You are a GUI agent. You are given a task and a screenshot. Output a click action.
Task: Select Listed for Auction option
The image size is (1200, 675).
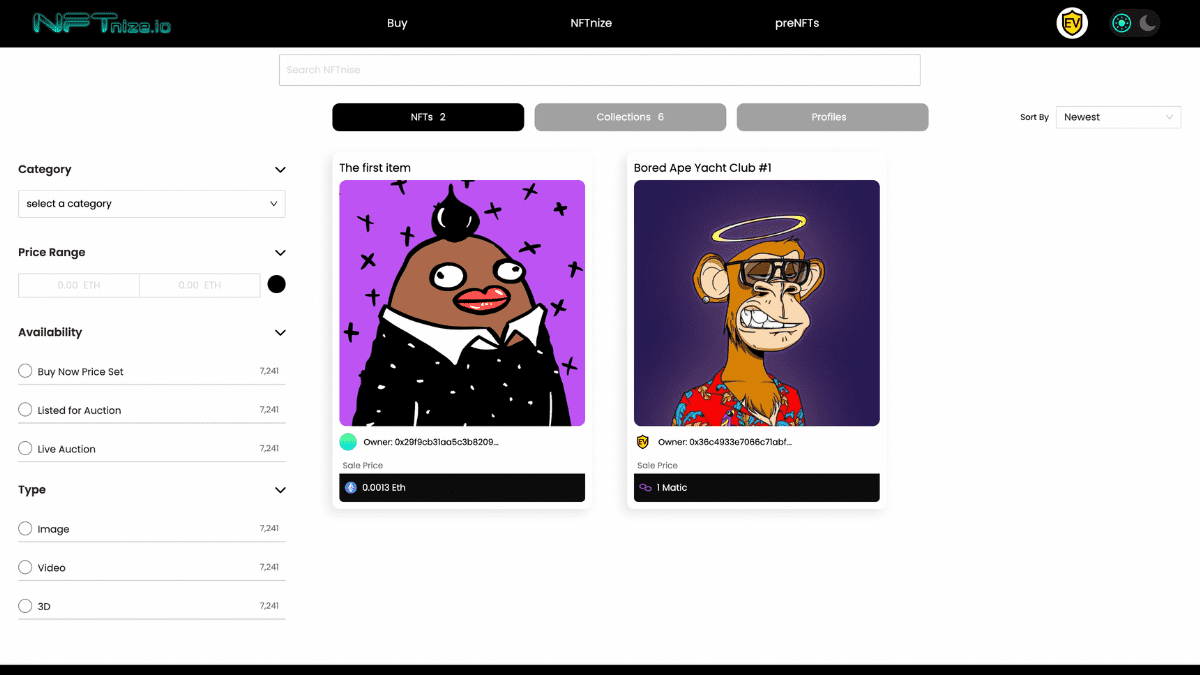(x=152, y=410)
